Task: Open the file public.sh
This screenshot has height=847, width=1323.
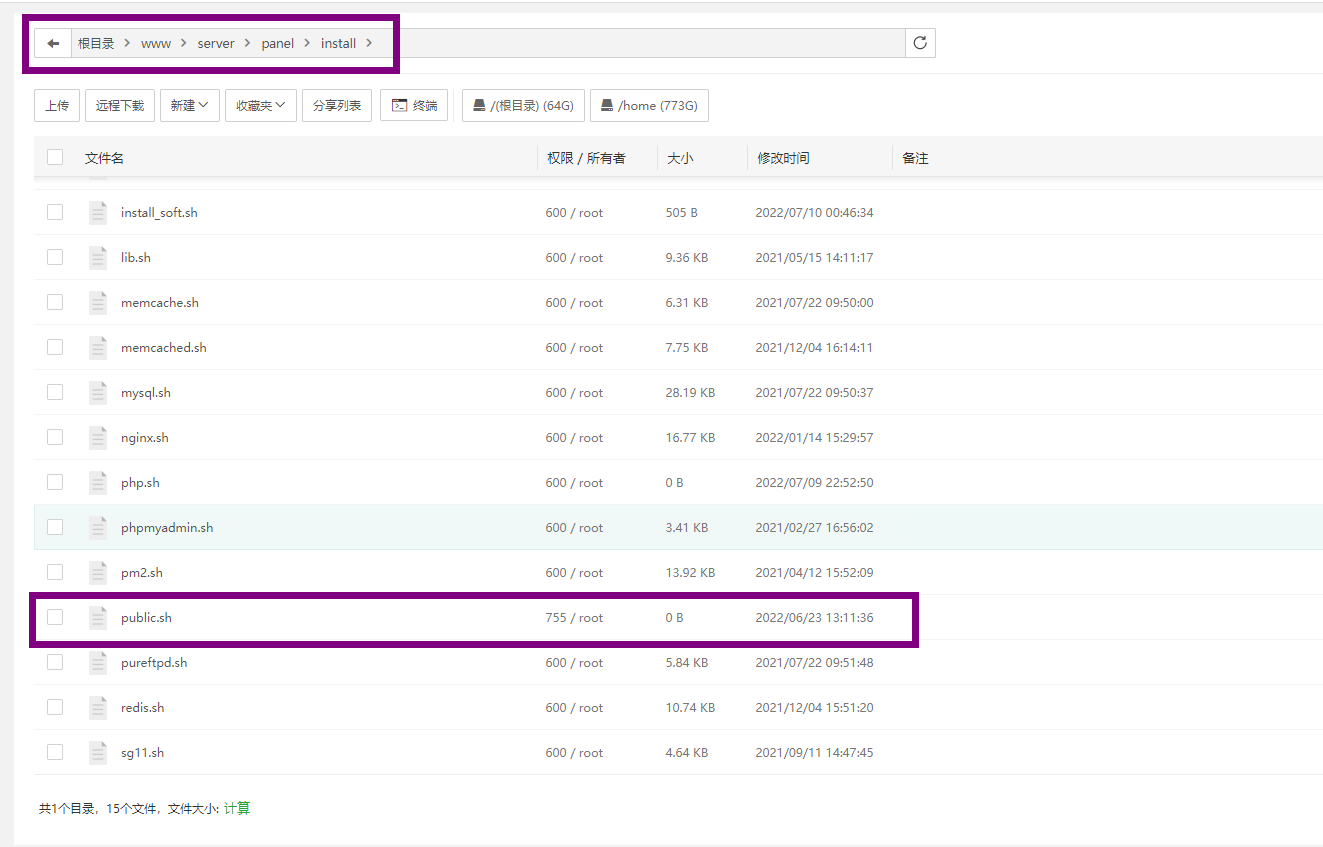Action: [x=146, y=617]
